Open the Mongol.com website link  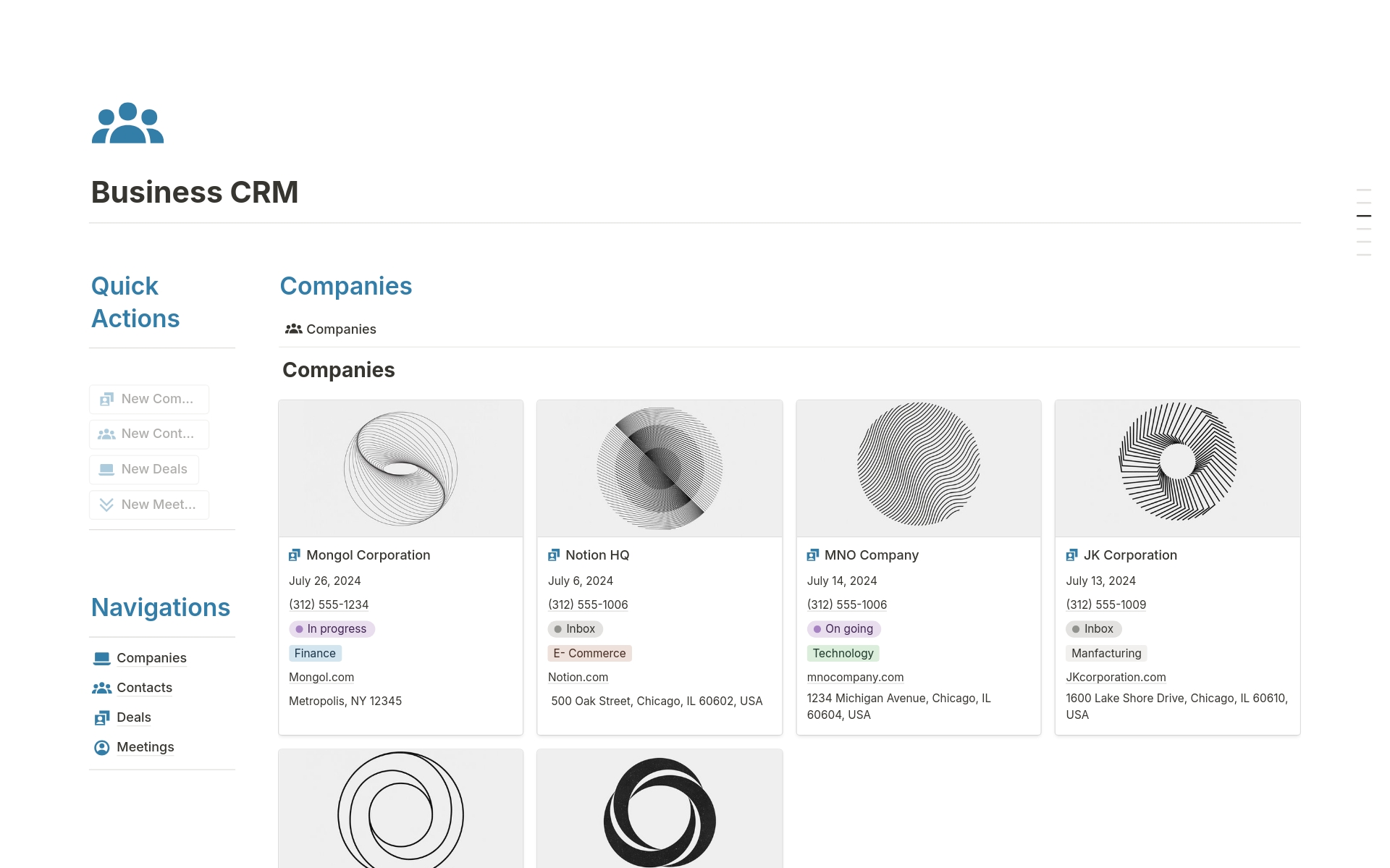coord(321,677)
